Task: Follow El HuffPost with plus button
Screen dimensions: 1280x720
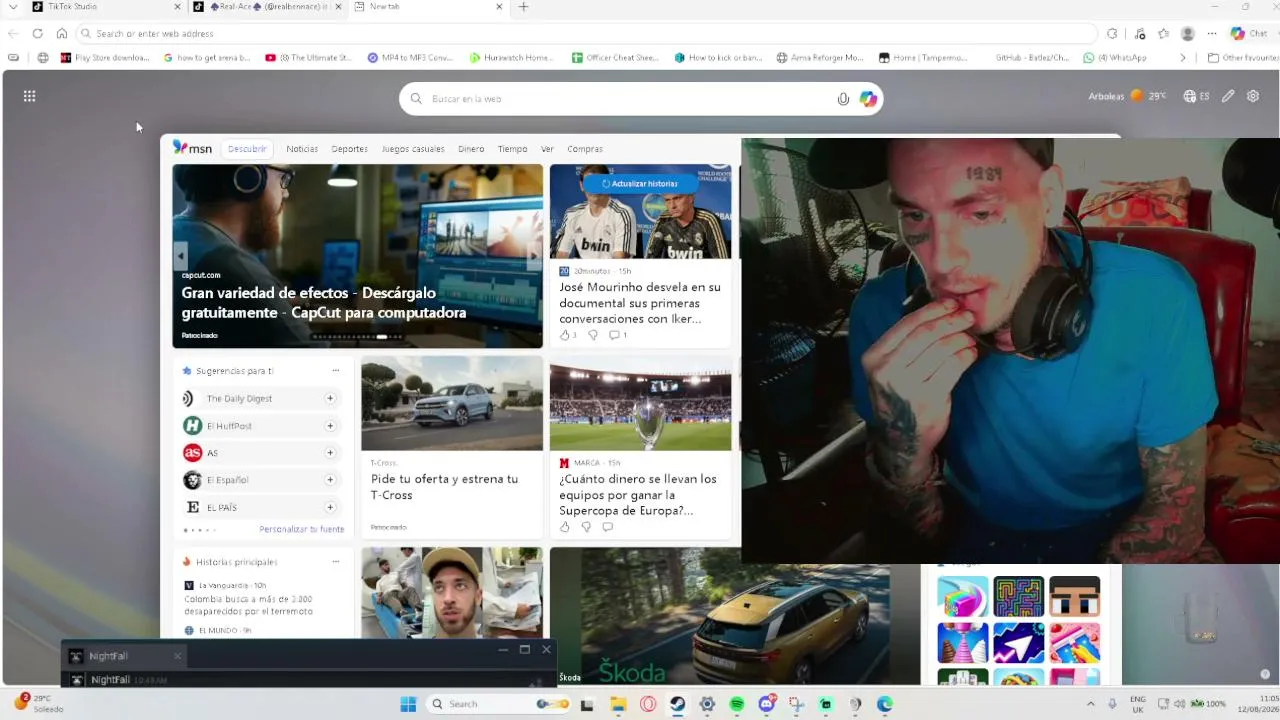Action: pyautogui.click(x=330, y=426)
